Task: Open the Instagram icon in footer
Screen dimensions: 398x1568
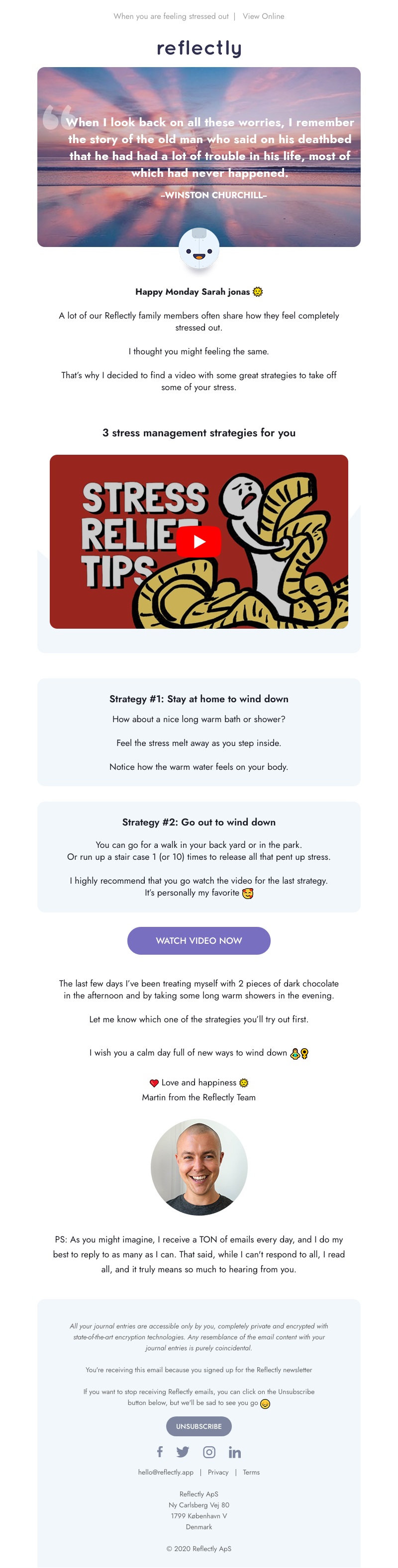Action: click(209, 1452)
